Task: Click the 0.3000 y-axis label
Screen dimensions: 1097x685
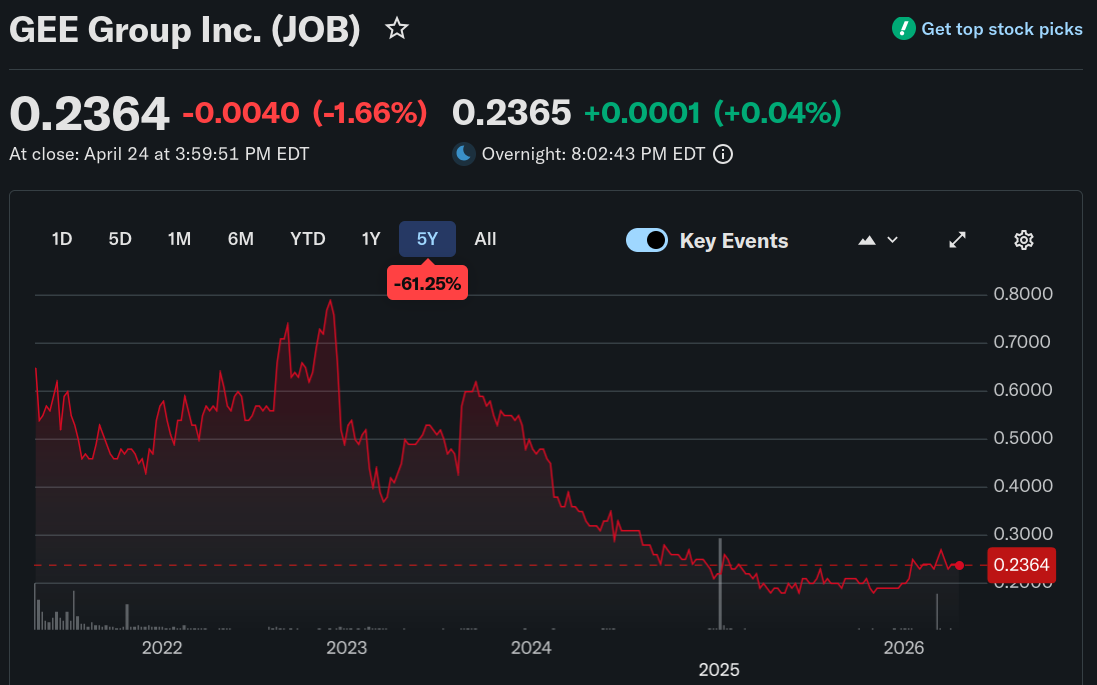Action: click(1023, 534)
